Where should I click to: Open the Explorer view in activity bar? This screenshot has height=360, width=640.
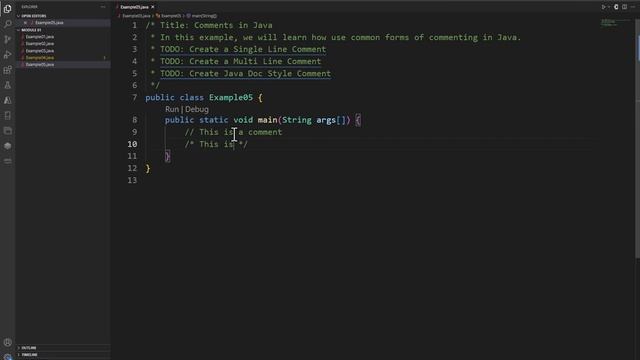(x=7, y=9)
